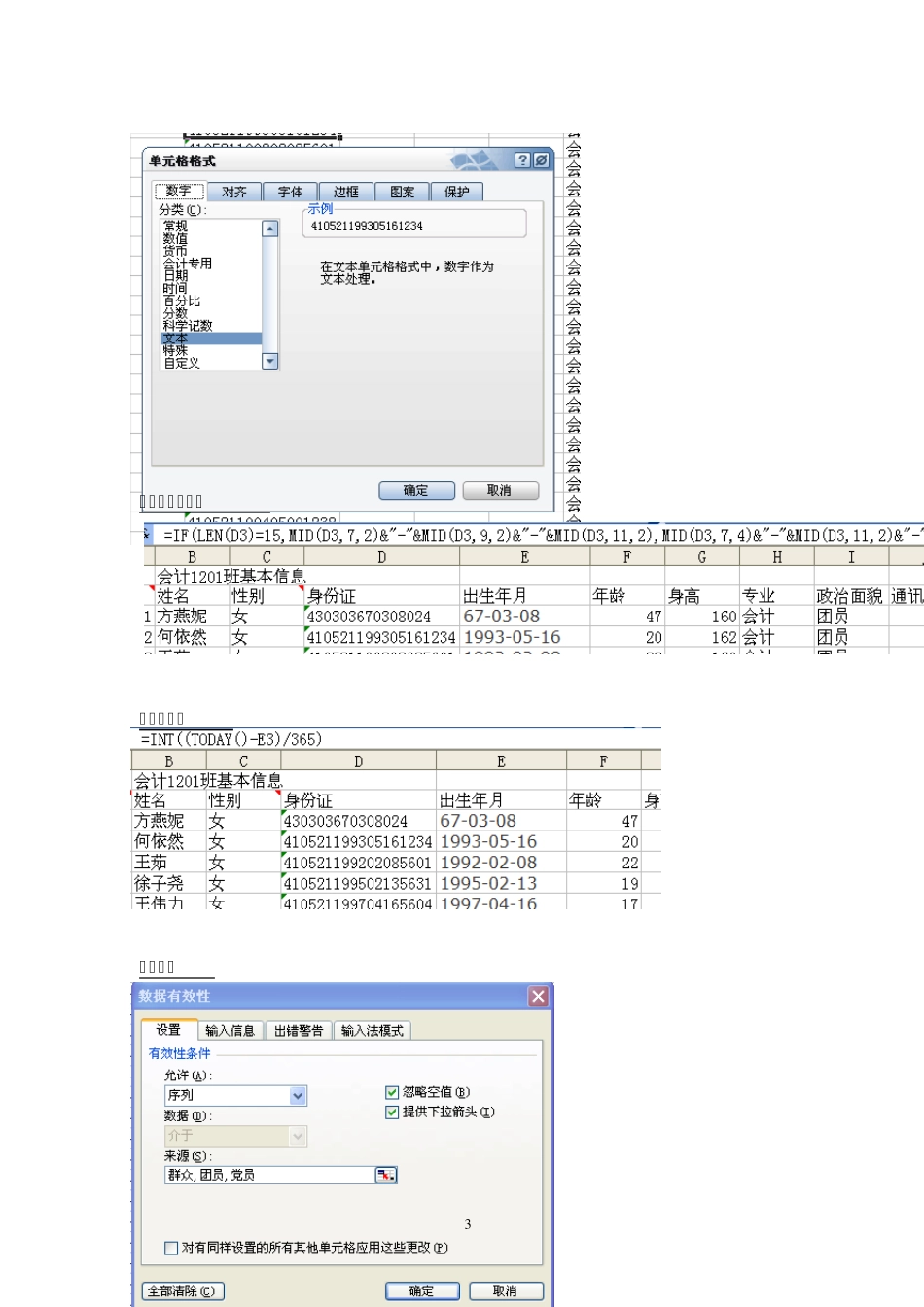Click the 身高 header cell in the IF-formula sheet
Screen dimensions: 924x1307
[x=702, y=596]
